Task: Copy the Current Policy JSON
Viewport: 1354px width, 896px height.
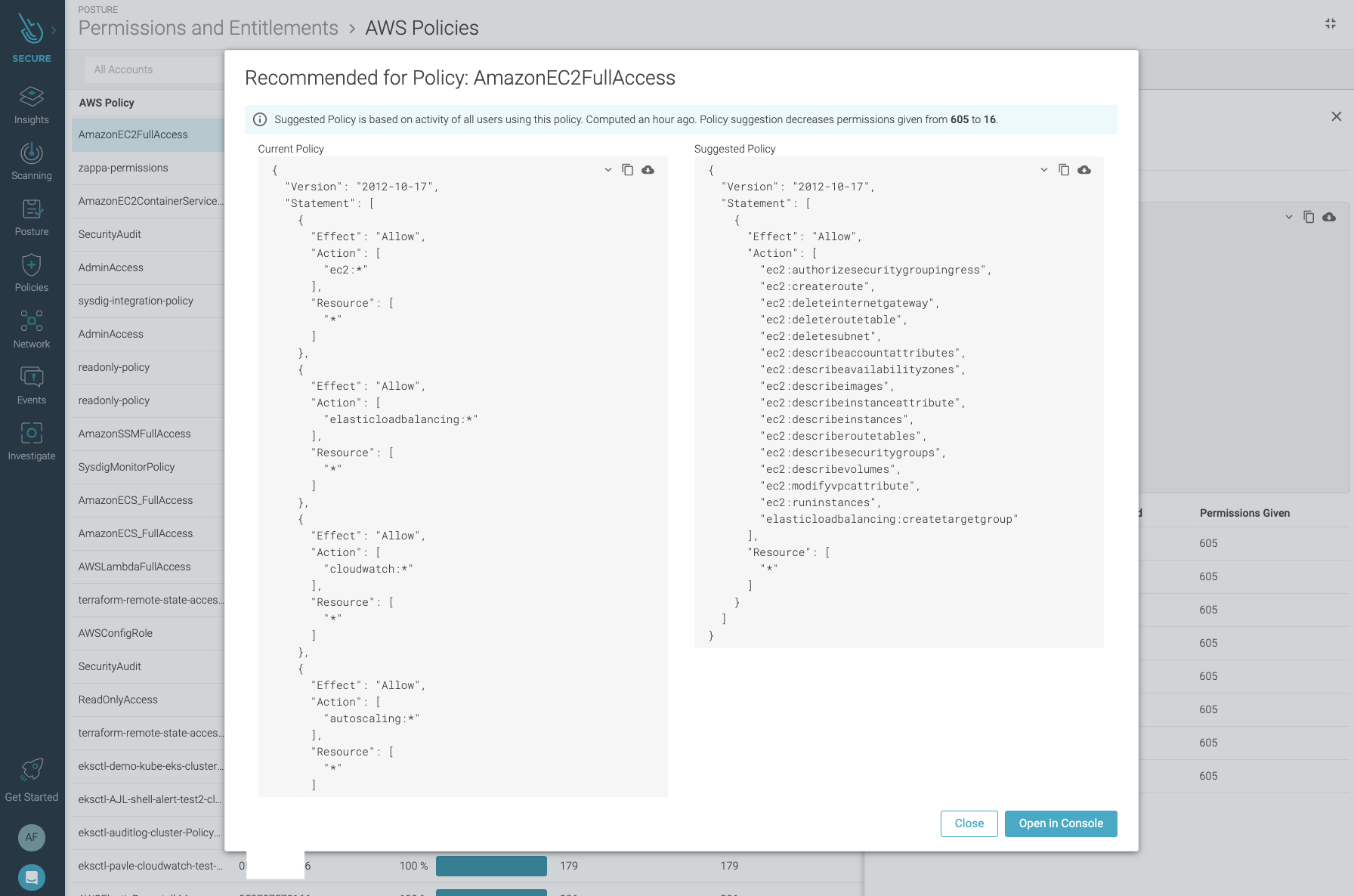Action: (x=627, y=170)
